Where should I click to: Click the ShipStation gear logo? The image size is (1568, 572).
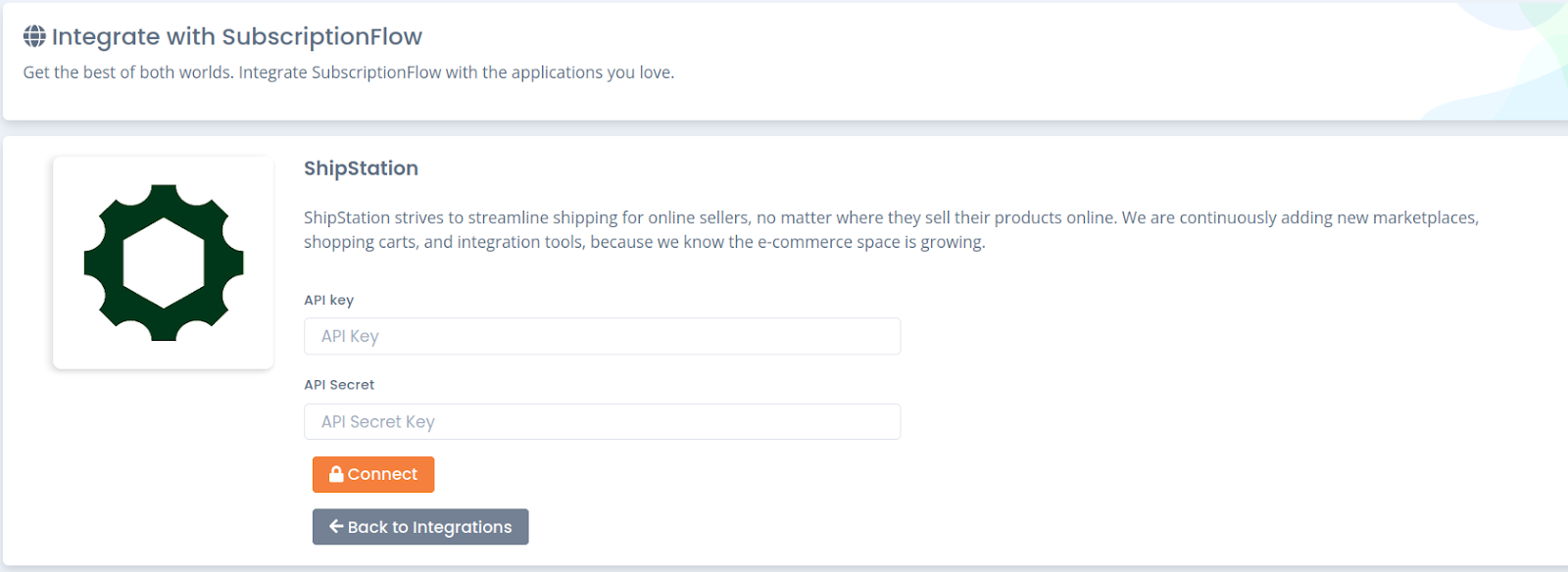[x=164, y=262]
